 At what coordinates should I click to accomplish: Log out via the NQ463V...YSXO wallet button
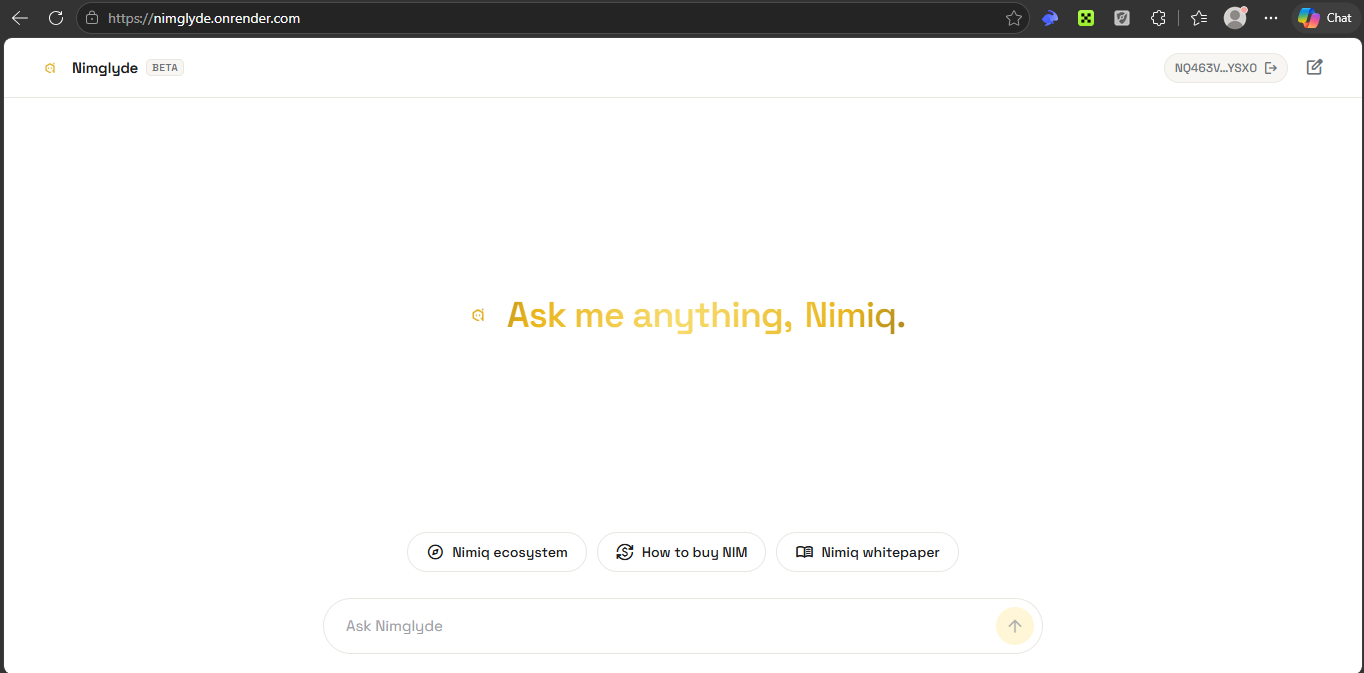point(1226,68)
